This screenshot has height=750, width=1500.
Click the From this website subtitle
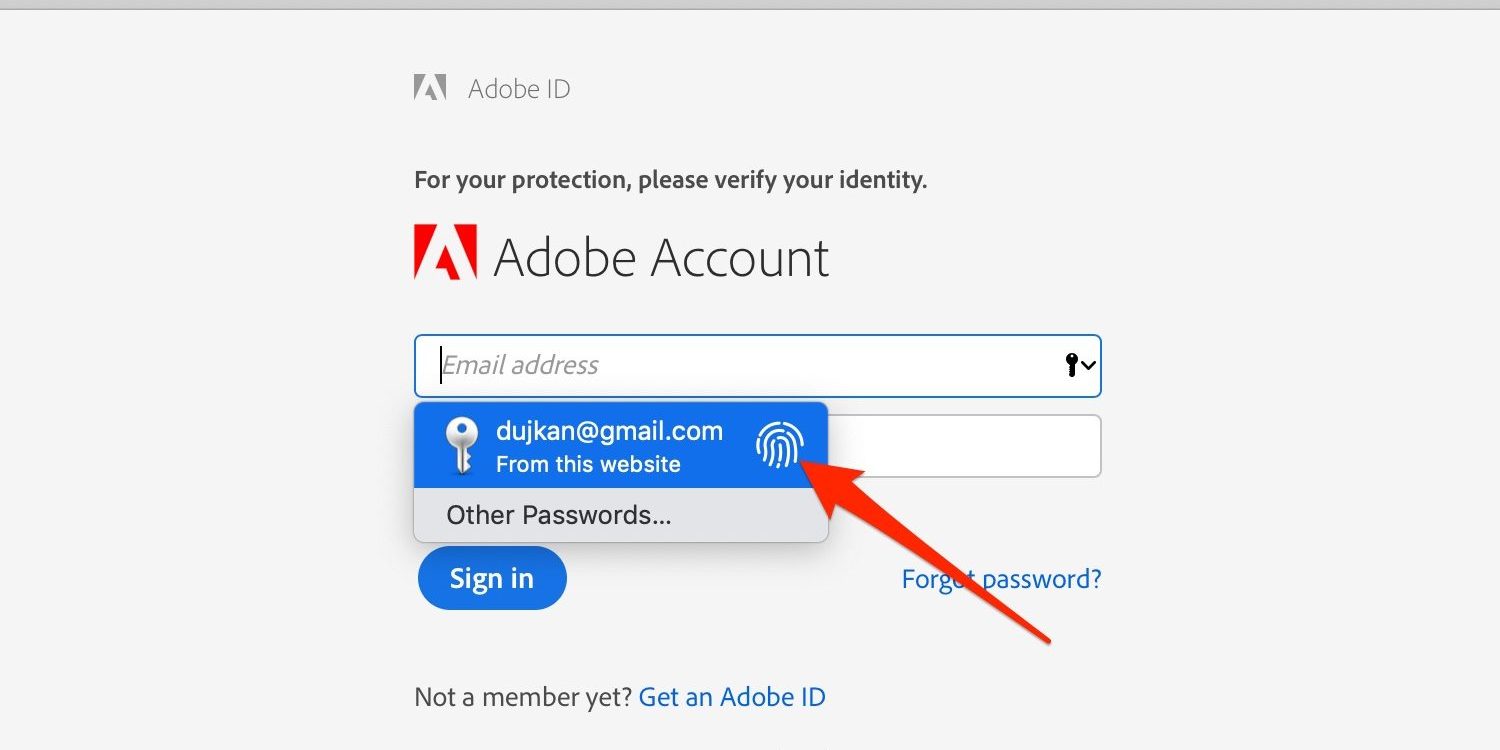[588, 464]
